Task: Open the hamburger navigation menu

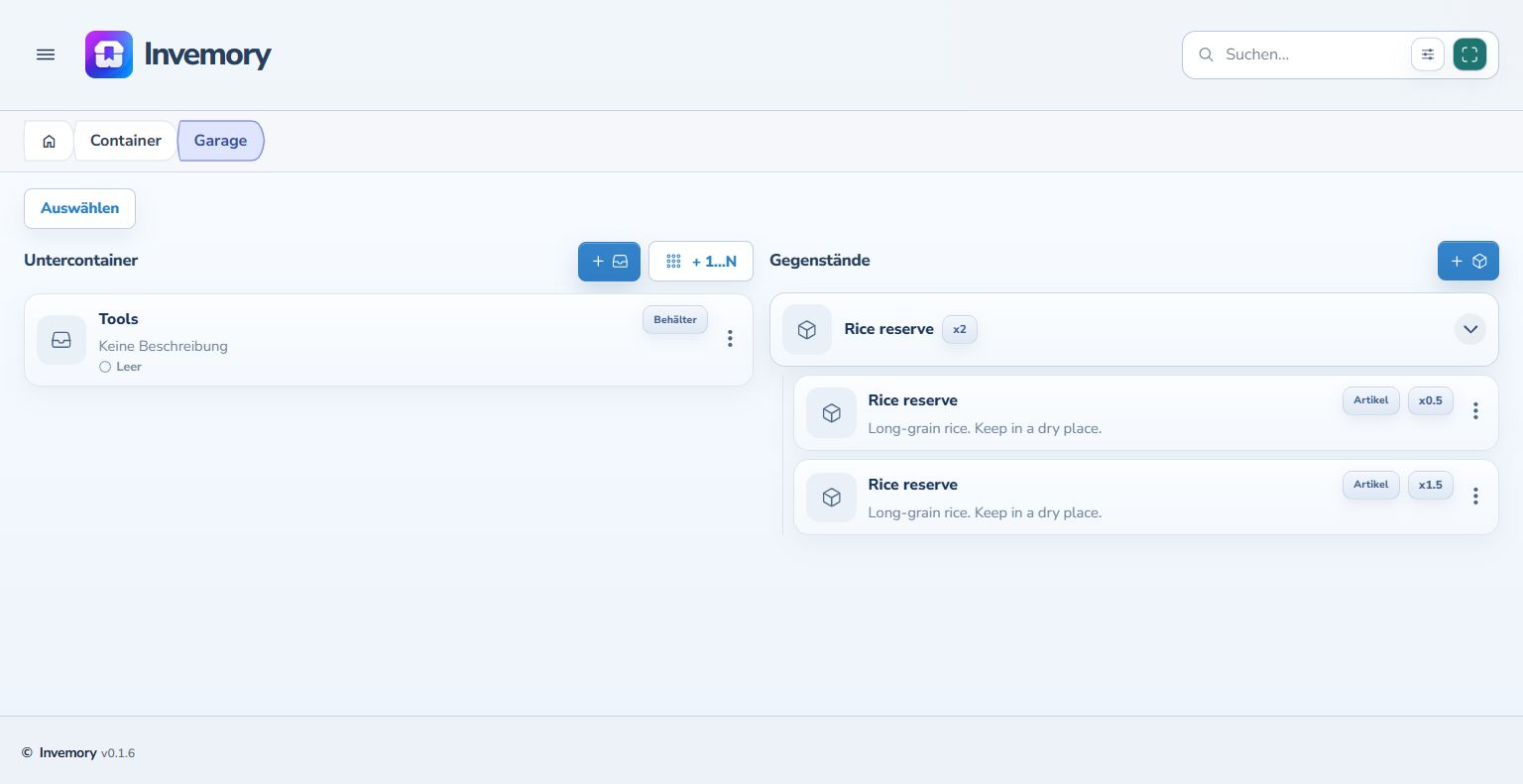Action: click(46, 55)
